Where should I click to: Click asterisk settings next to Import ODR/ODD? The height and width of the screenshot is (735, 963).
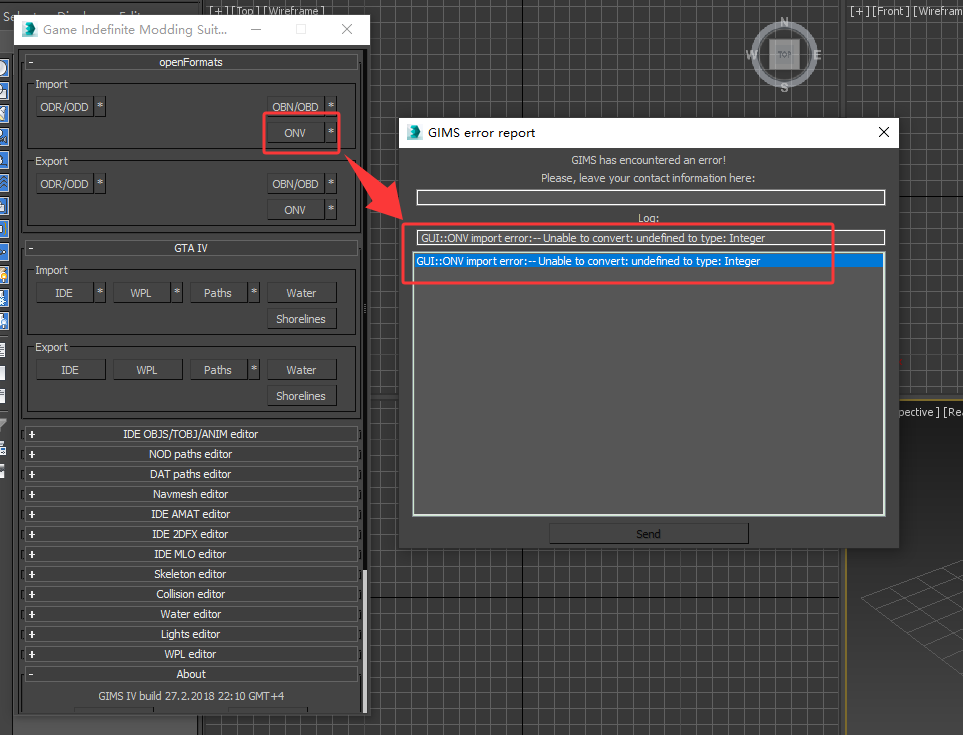click(x=100, y=107)
